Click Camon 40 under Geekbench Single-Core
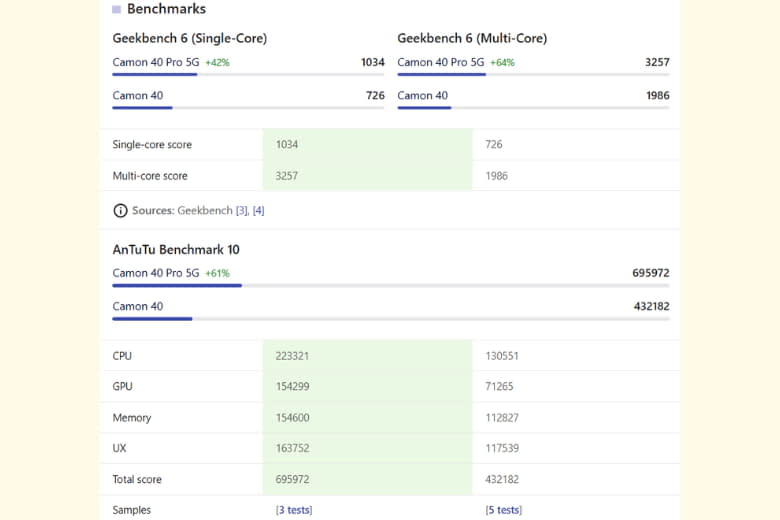This screenshot has height=520, width=780. [x=138, y=96]
